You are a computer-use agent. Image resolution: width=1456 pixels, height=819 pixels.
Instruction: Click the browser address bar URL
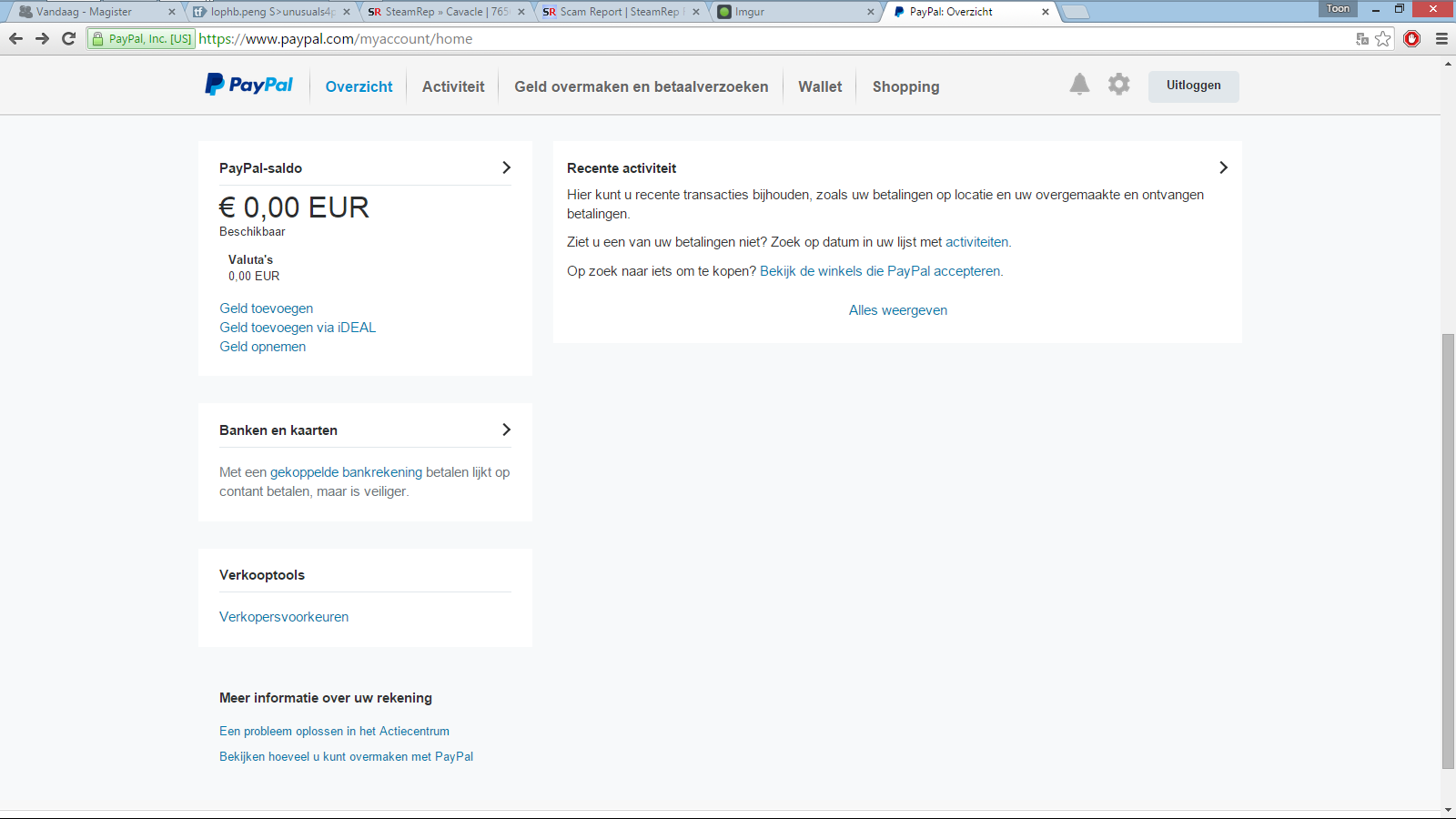637,39
